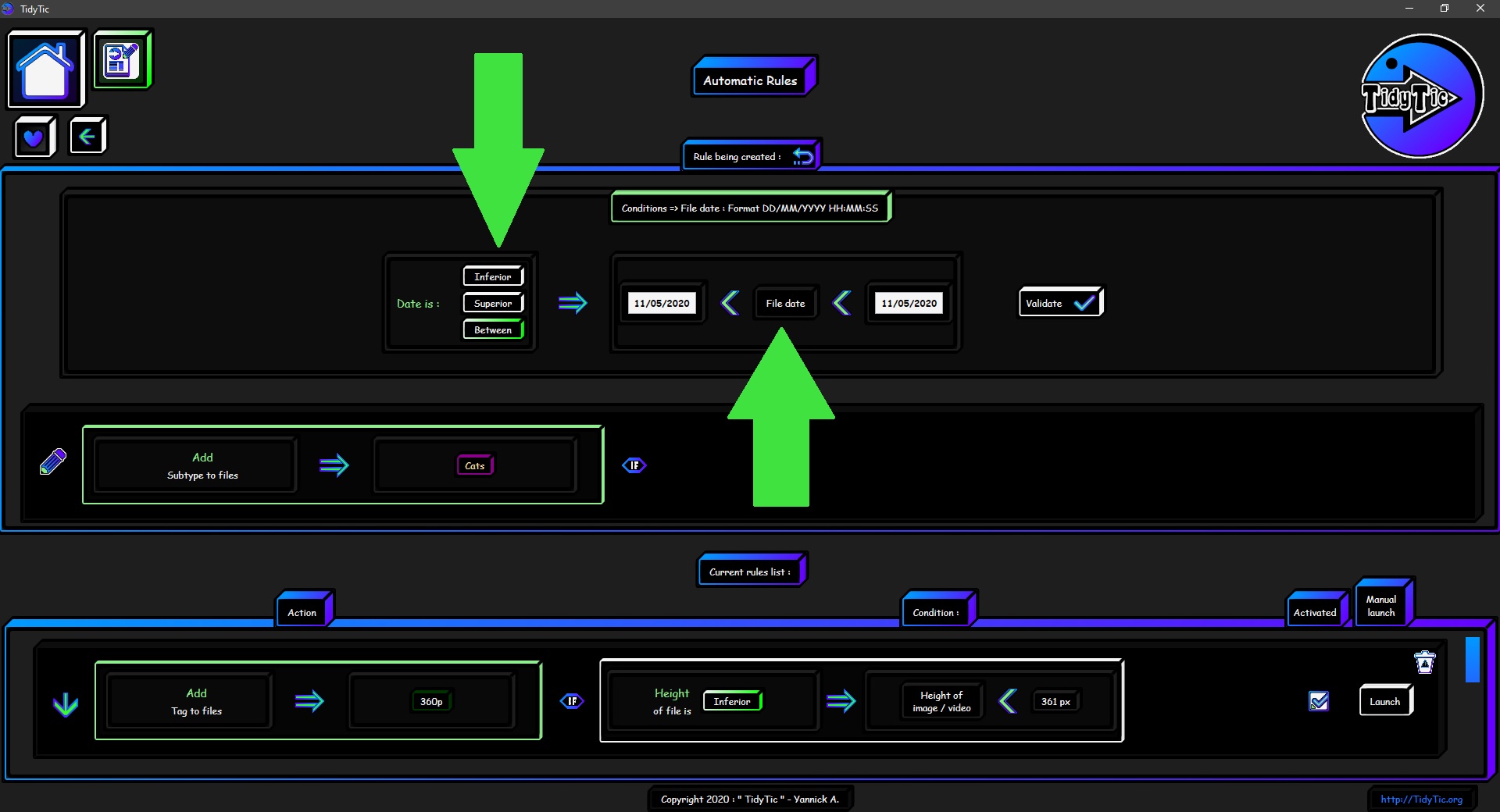
Task: Open the http://TidyTic.org link
Action: point(1420,799)
